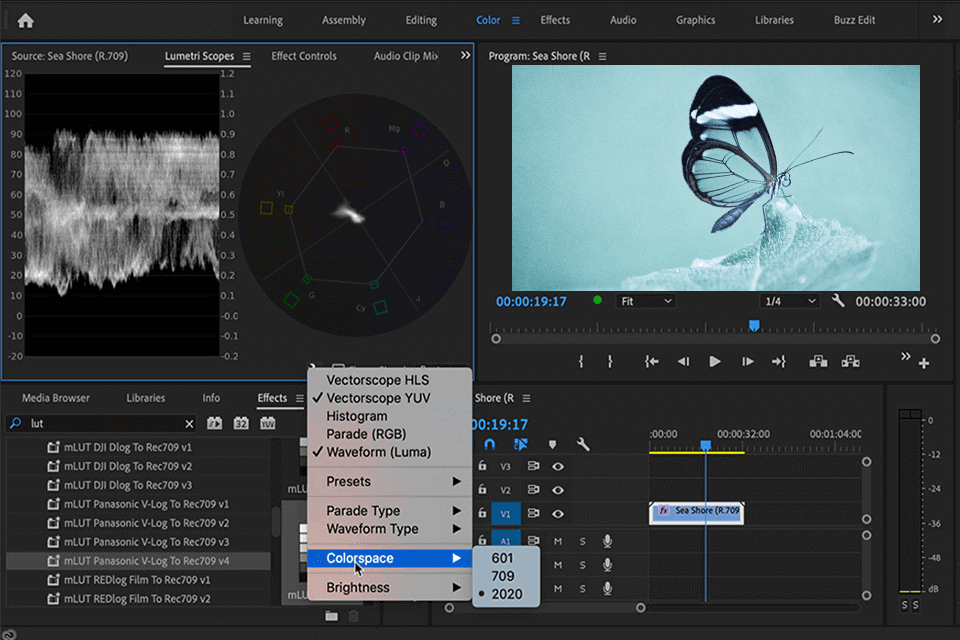Toggle the Linked Selection icon in the timeline
Image resolution: width=960 pixels, height=640 pixels.
[x=519, y=444]
